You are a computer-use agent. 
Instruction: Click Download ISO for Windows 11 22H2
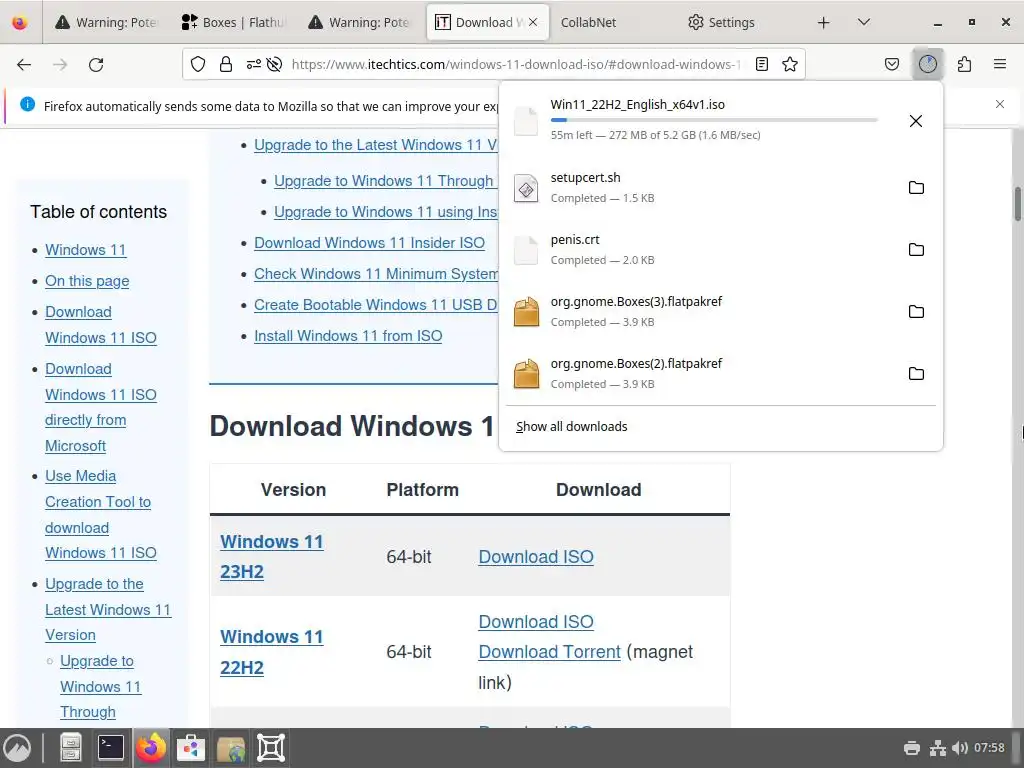(x=536, y=622)
